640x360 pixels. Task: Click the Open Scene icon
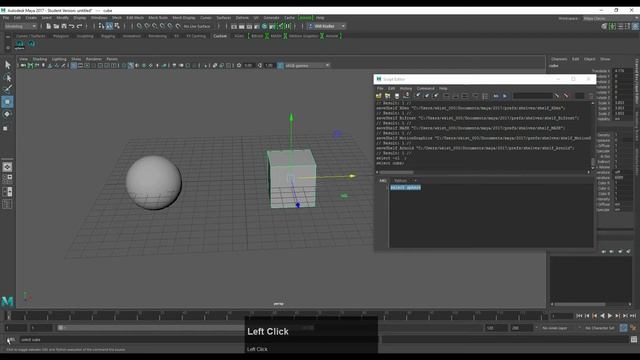[x=56, y=26]
